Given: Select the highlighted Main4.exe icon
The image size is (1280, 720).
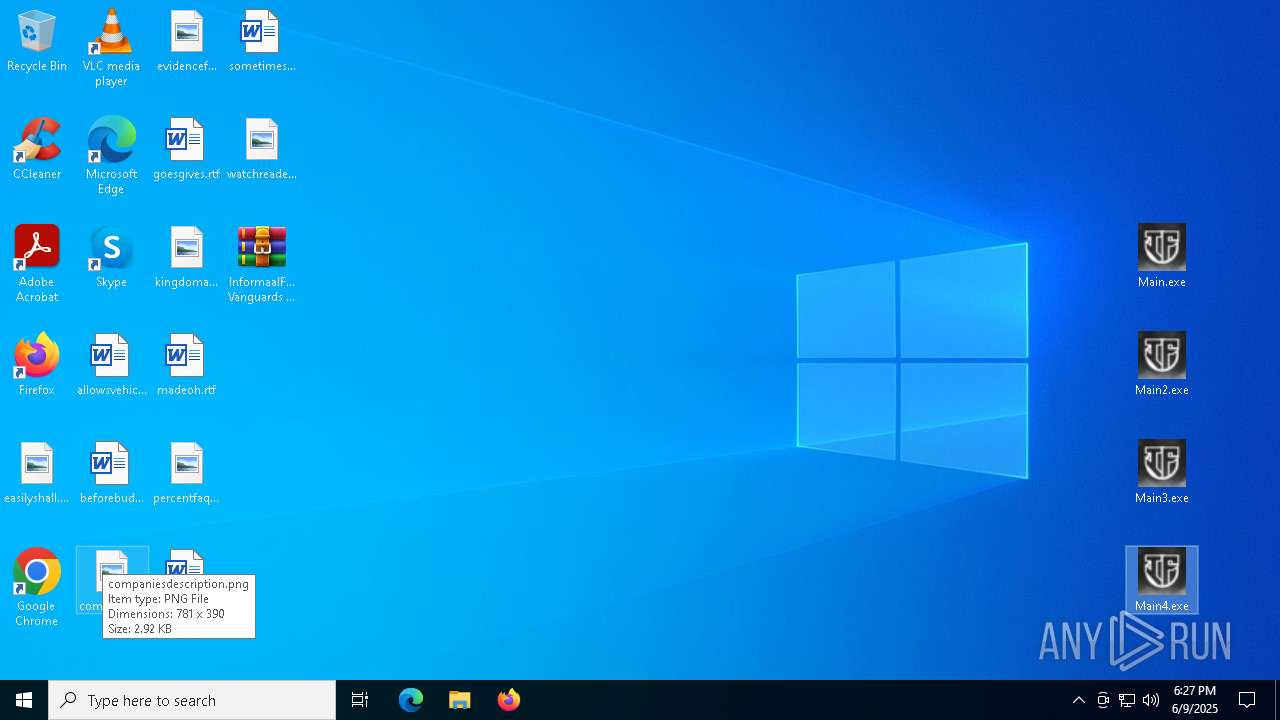Looking at the screenshot, I should click(x=1162, y=581).
